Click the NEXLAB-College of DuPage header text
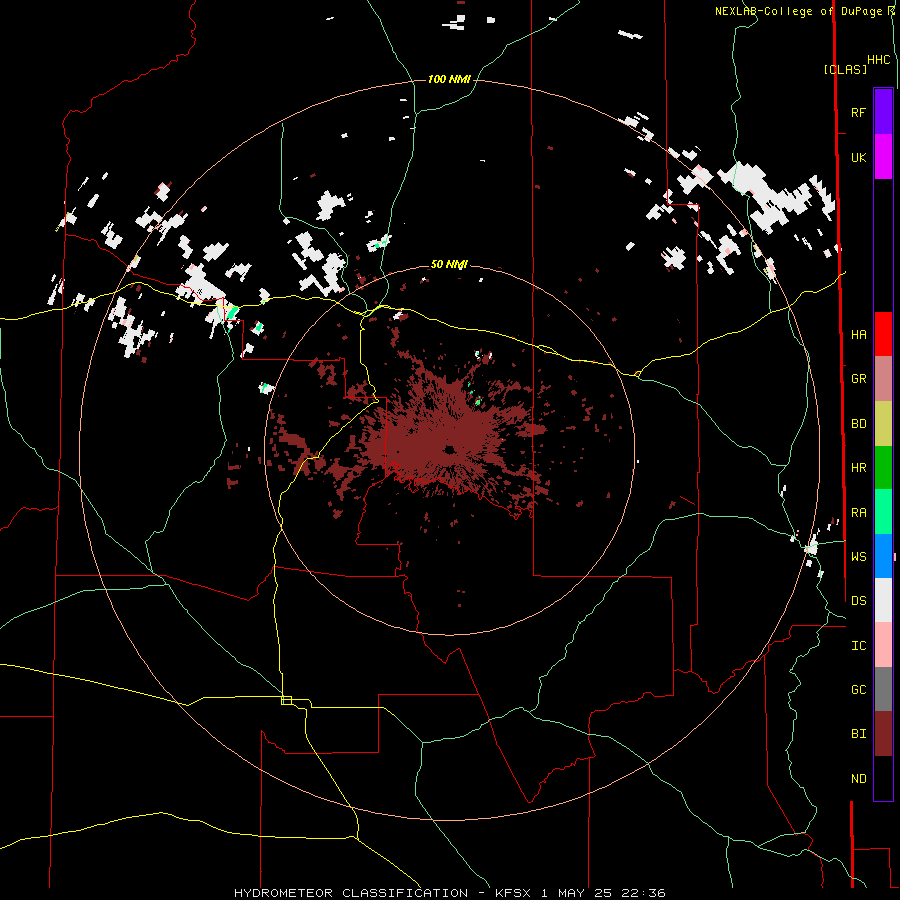This screenshot has height=900, width=900. coord(801,11)
